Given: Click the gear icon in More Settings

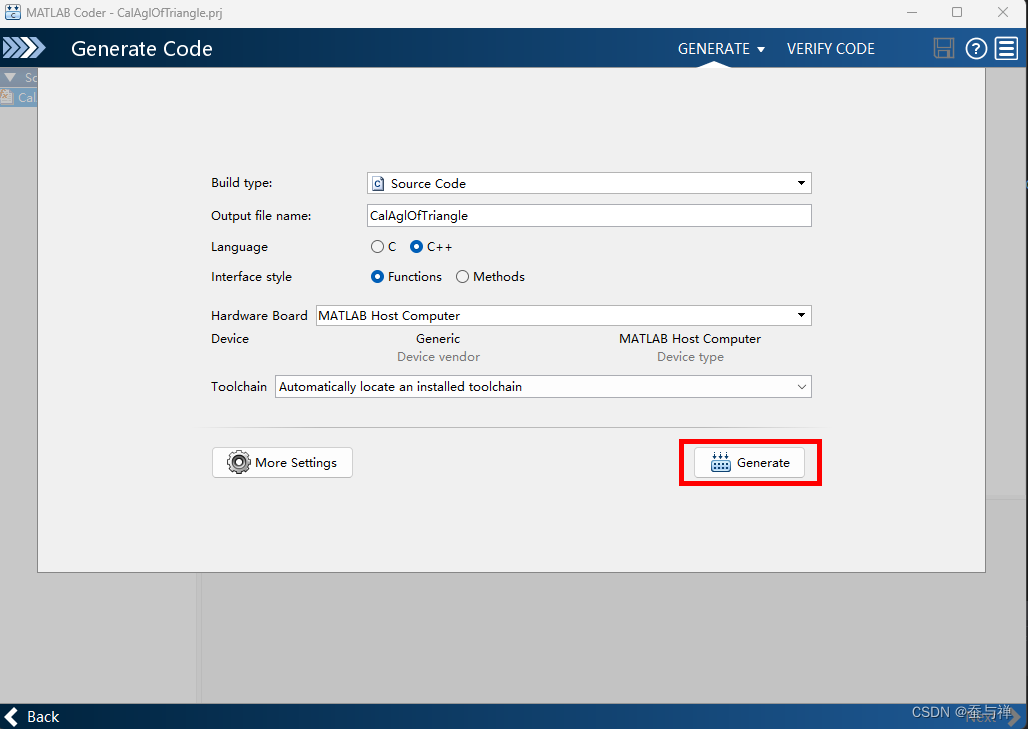Looking at the screenshot, I should click(x=239, y=462).
